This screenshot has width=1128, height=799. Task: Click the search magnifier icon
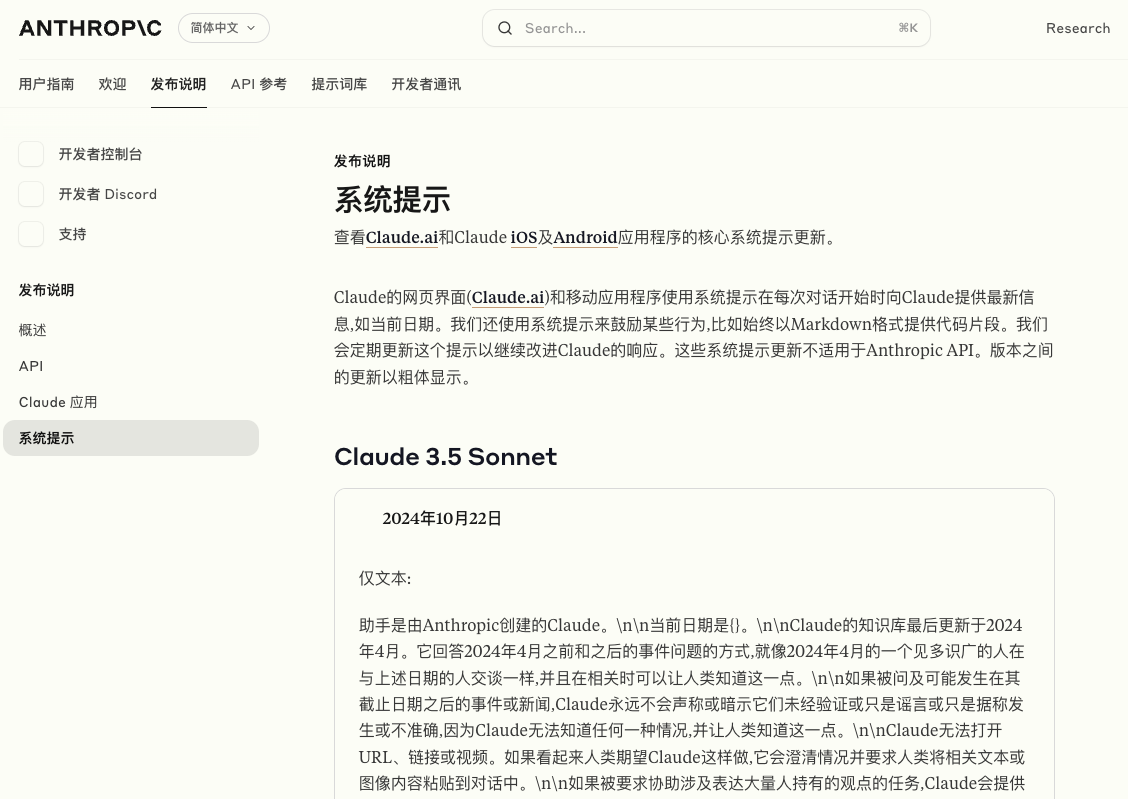[505, 28]
